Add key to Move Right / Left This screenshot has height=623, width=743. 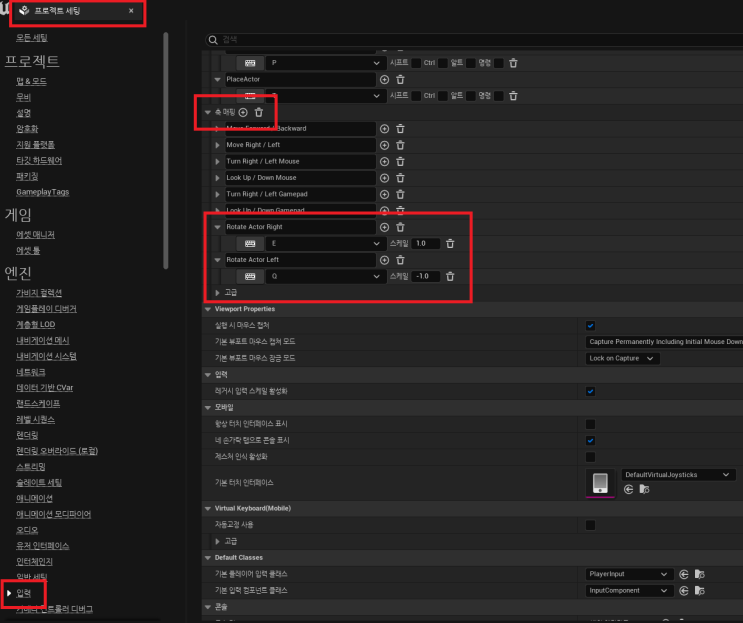pyautogui.click(x=384, y=145)
